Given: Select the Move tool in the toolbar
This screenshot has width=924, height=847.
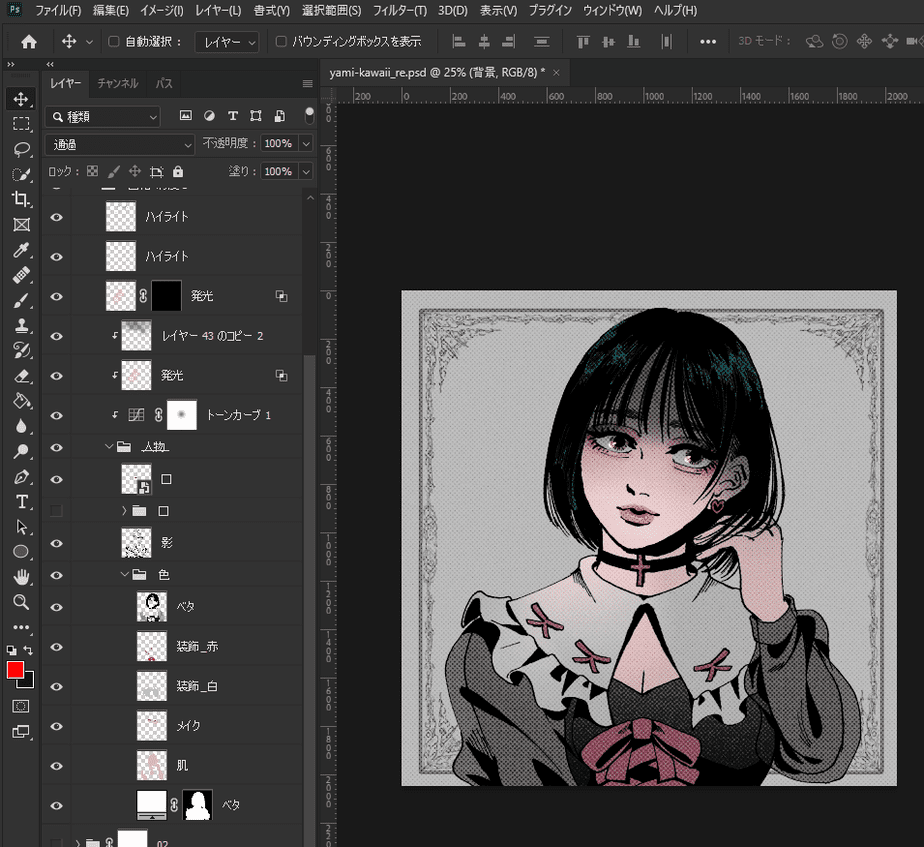Looking at the screenshot, I should (21, 99).
